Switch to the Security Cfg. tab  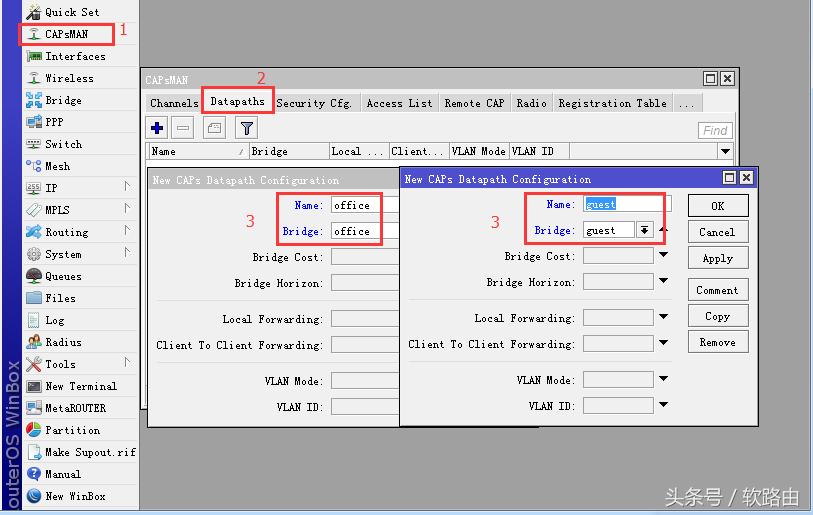(x=314, y=103)
